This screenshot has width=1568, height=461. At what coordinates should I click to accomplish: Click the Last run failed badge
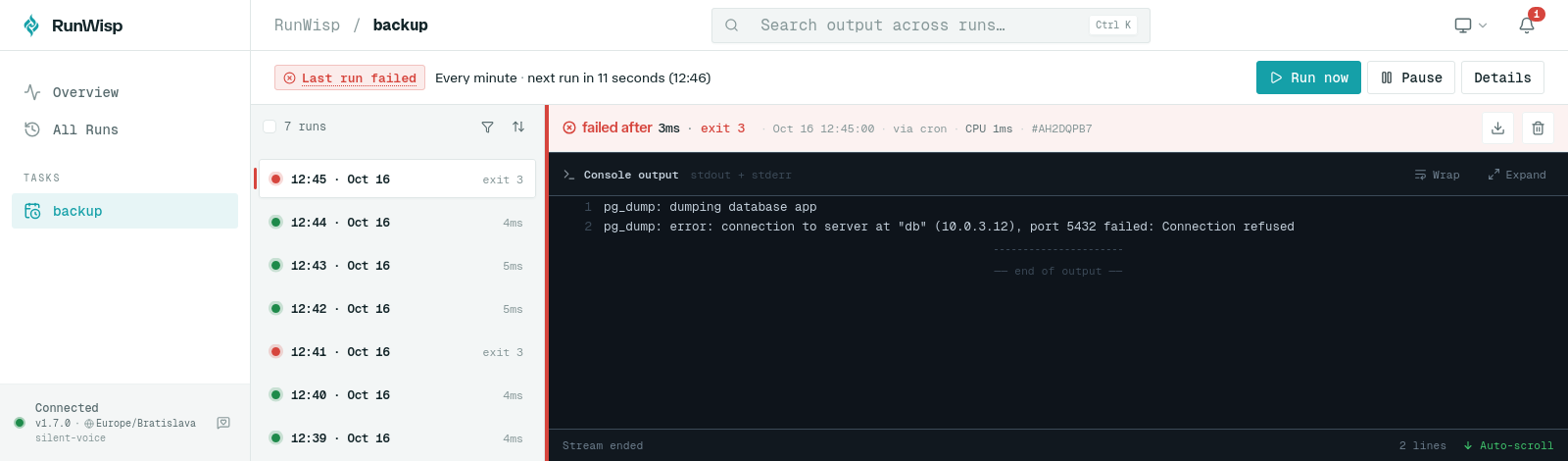[350, 77]
